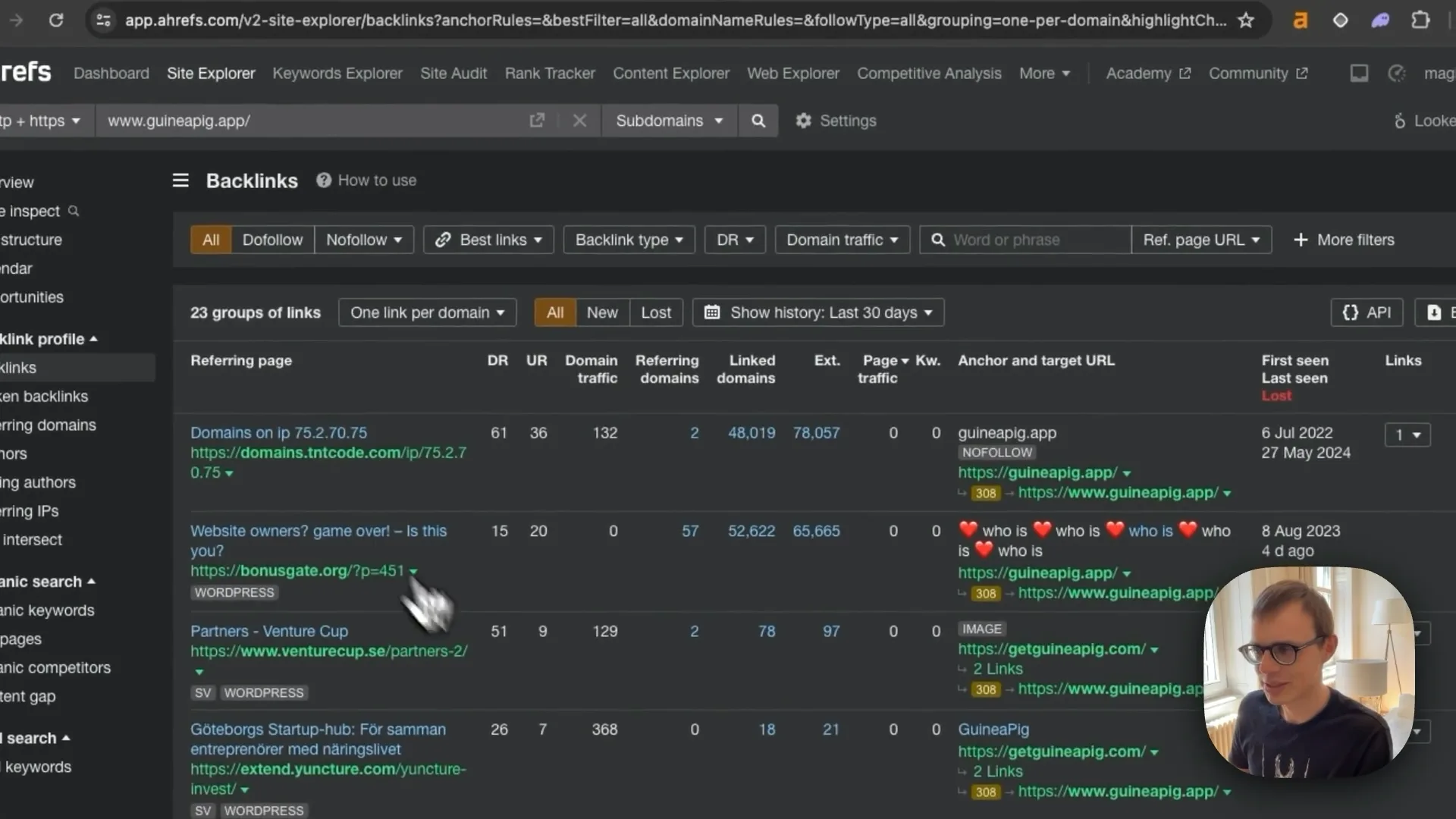
Task: Expand the Best links dropdown
Action: (488, 240)
